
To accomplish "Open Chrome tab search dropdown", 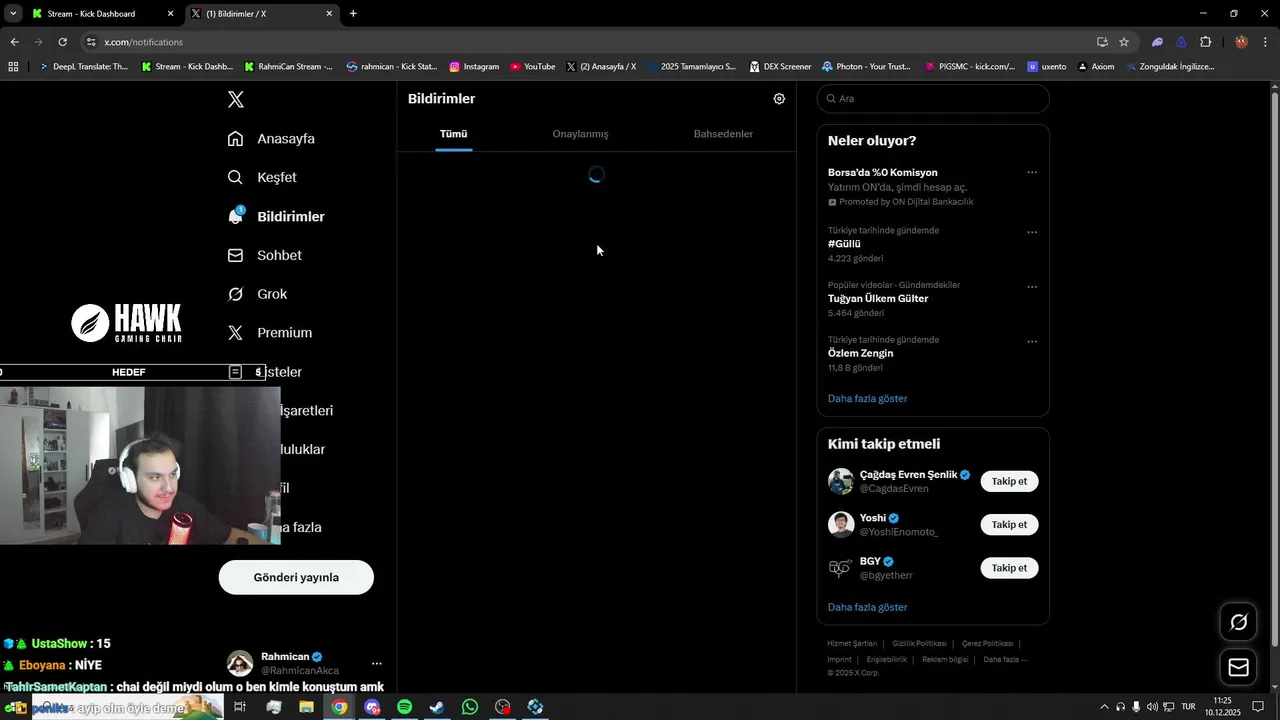I will pyautogui.click(x=12, y=14).
